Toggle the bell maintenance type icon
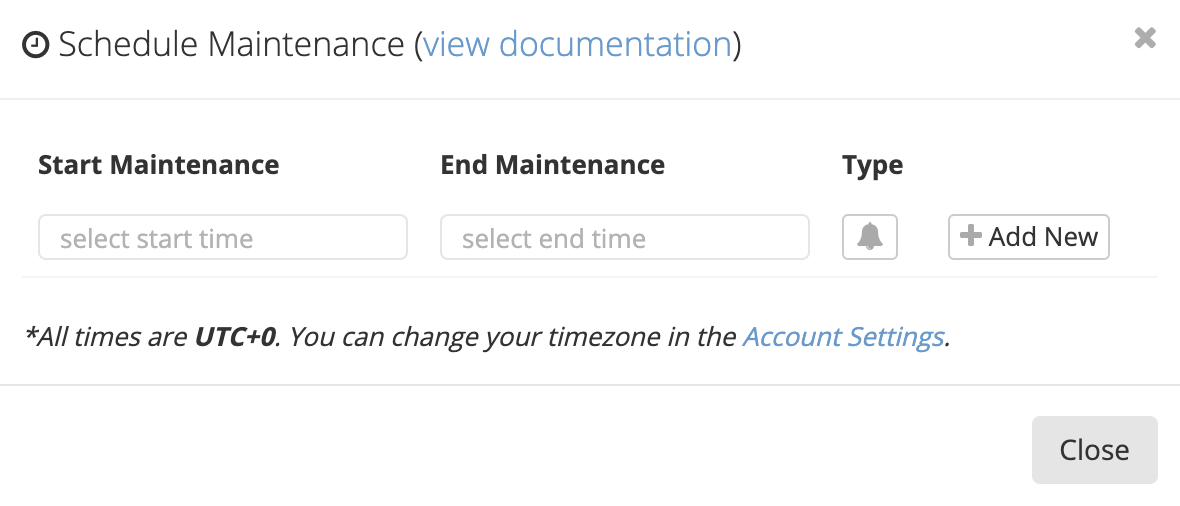Screen dimensions: 1180x506 click(870, 237)
